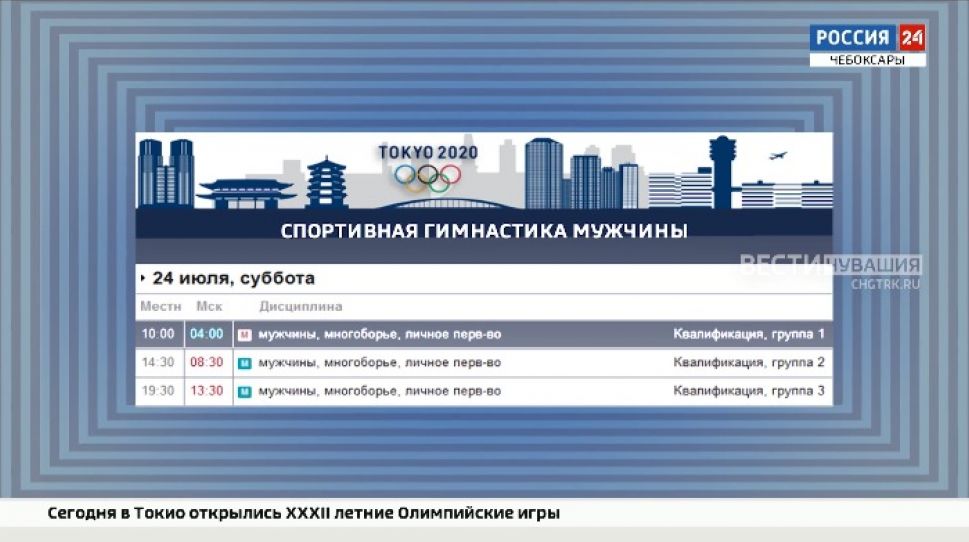Click Квалификация, группа 1
This screenshot has width=969, height=542.
[748, 334]
